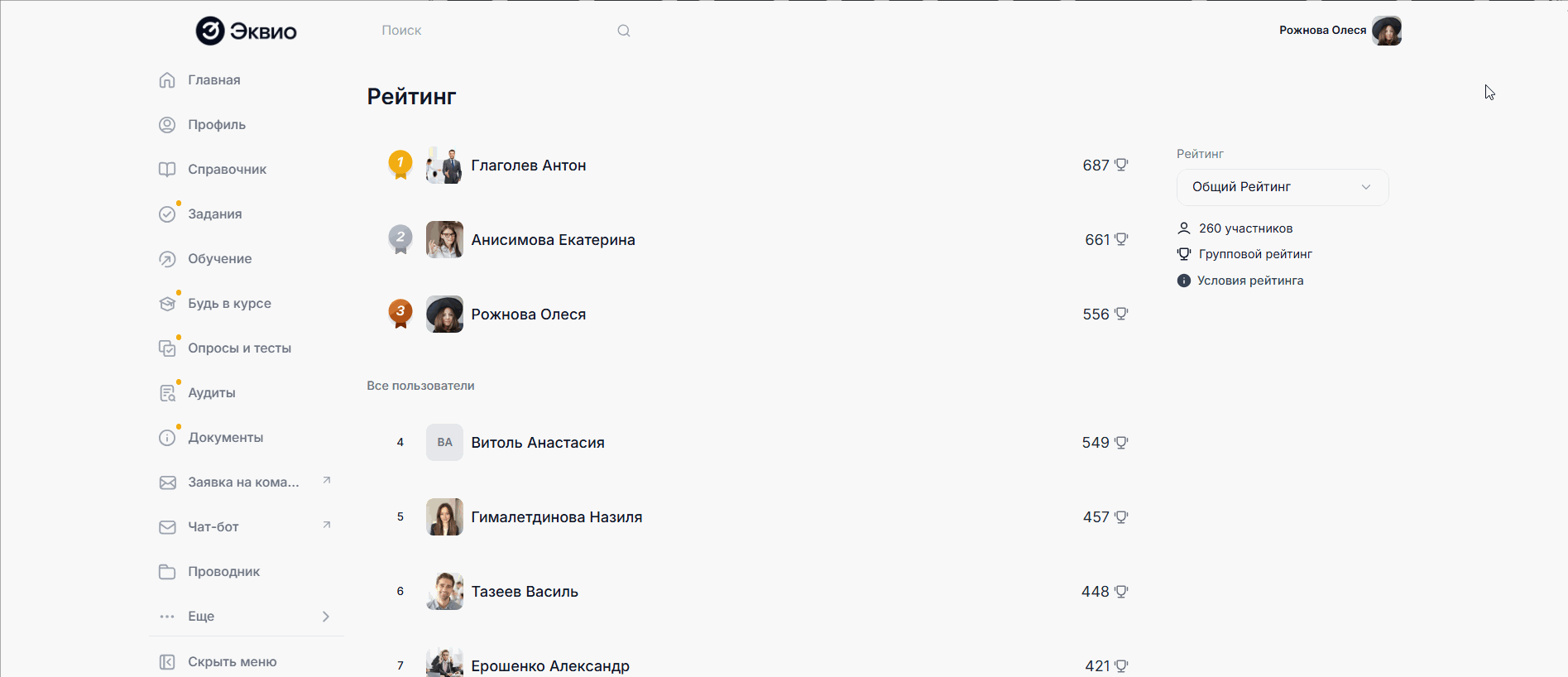Click the Эквио logo icon
This screenshot has height=677, width=1568.
coord(210,31)
